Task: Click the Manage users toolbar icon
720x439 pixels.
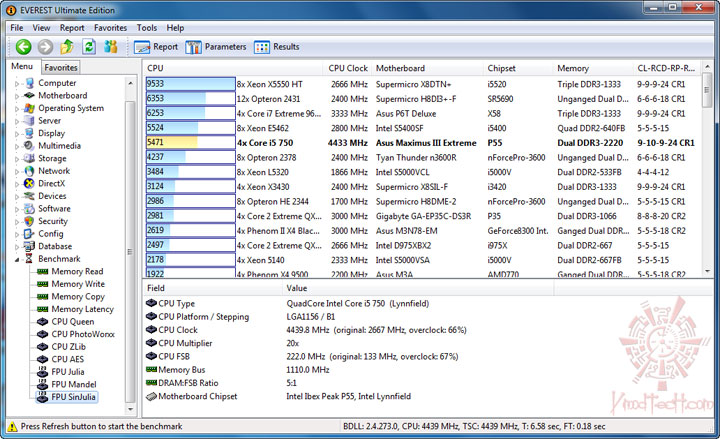Action: [x=111, y=46]
